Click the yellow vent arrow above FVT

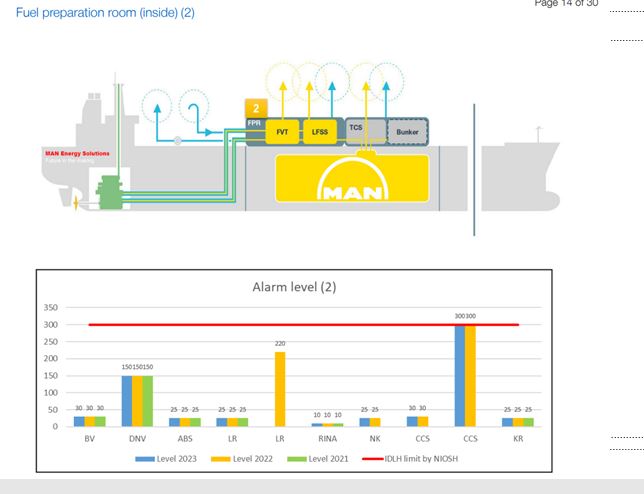pyautogui.click(x=283, y=101)
